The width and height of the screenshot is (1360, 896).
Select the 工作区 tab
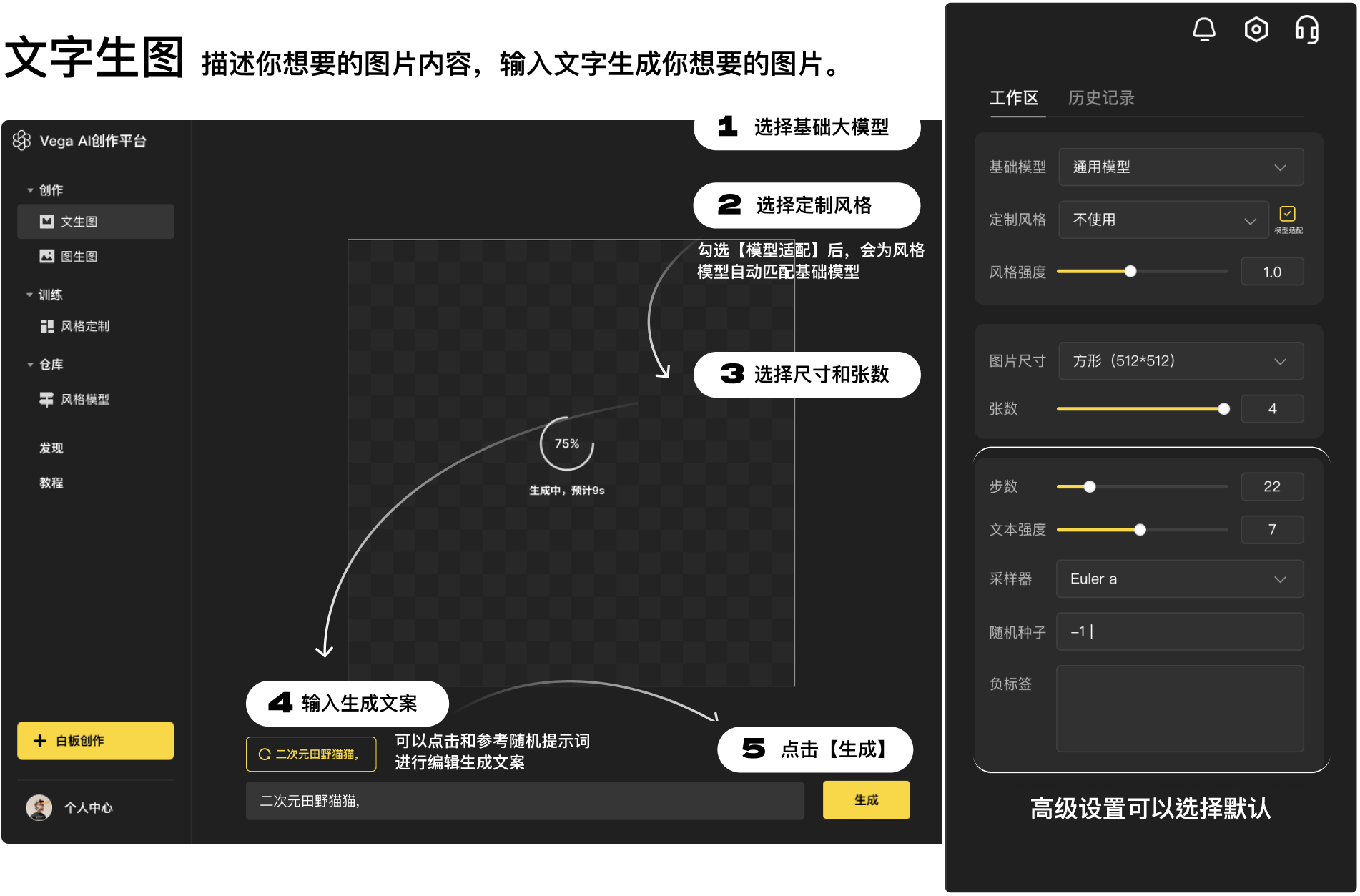click(x=1013, y=98)
